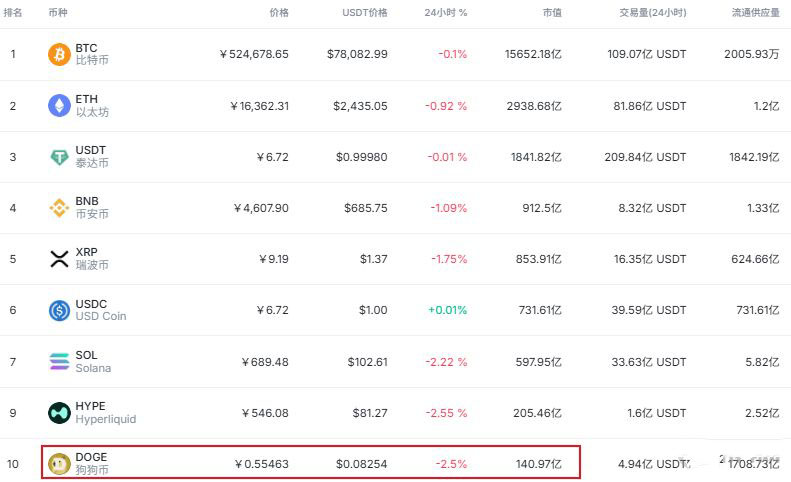Click the Hyperliquid HYPE coin icon
The image size is (791, 482).
tap(59, 413)
